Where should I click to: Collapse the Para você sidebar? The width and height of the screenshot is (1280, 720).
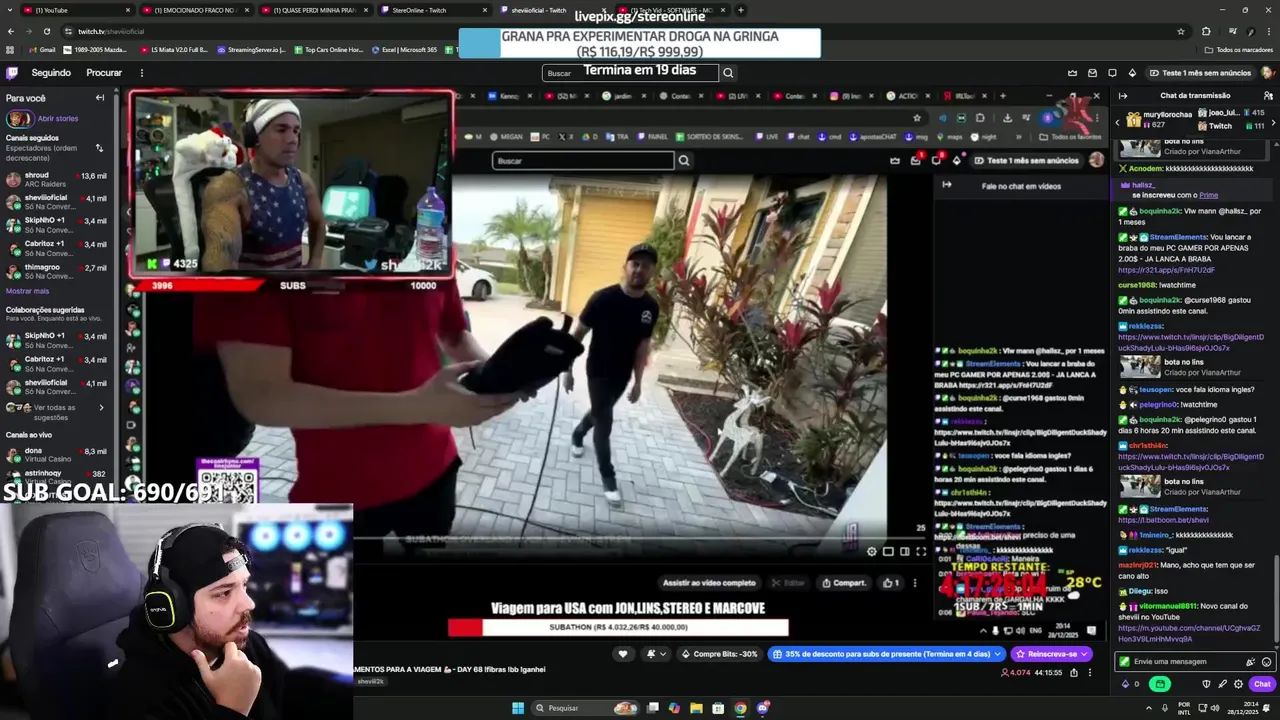(x=100, y=98)
